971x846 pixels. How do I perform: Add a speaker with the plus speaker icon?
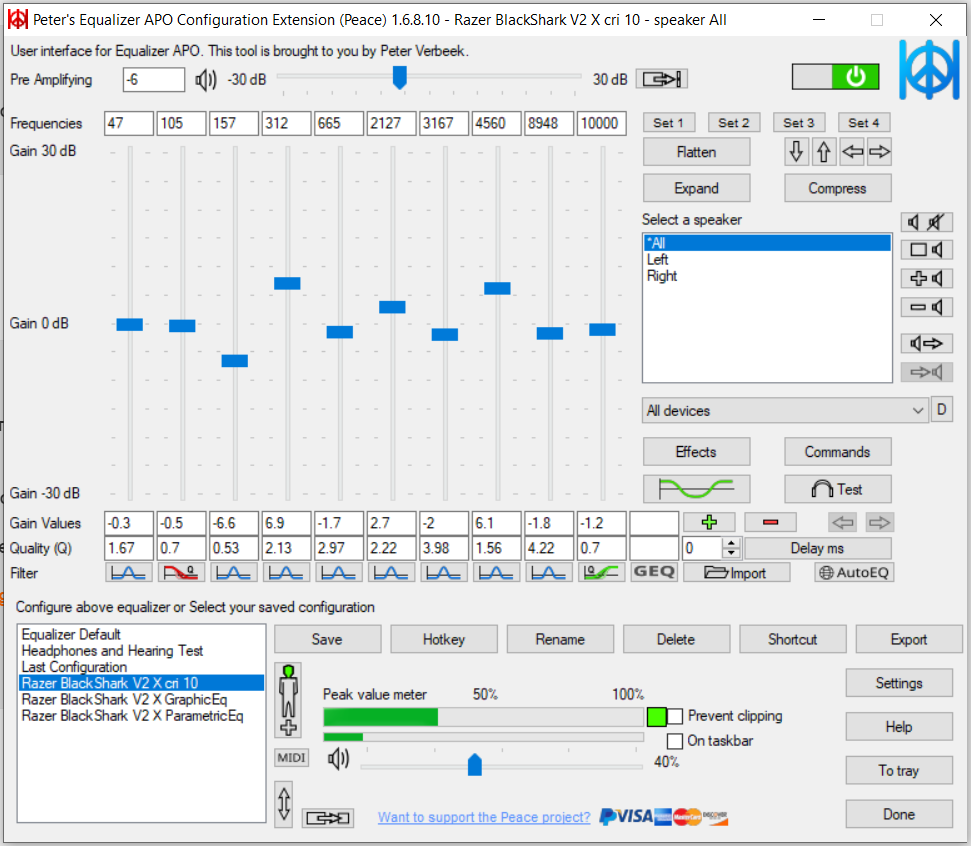pos(926,278)
